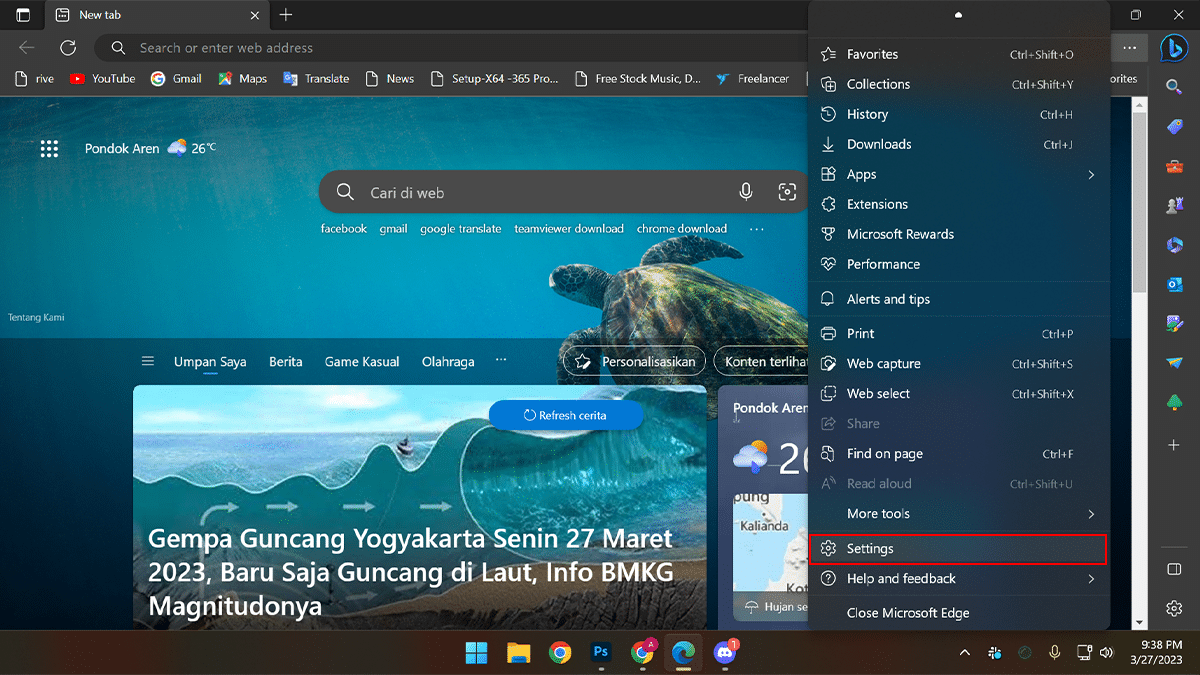The height and width of the screenshot is (675, 1200).
Task: Click the Refresh cerita button
Action: tap(566, 415)
